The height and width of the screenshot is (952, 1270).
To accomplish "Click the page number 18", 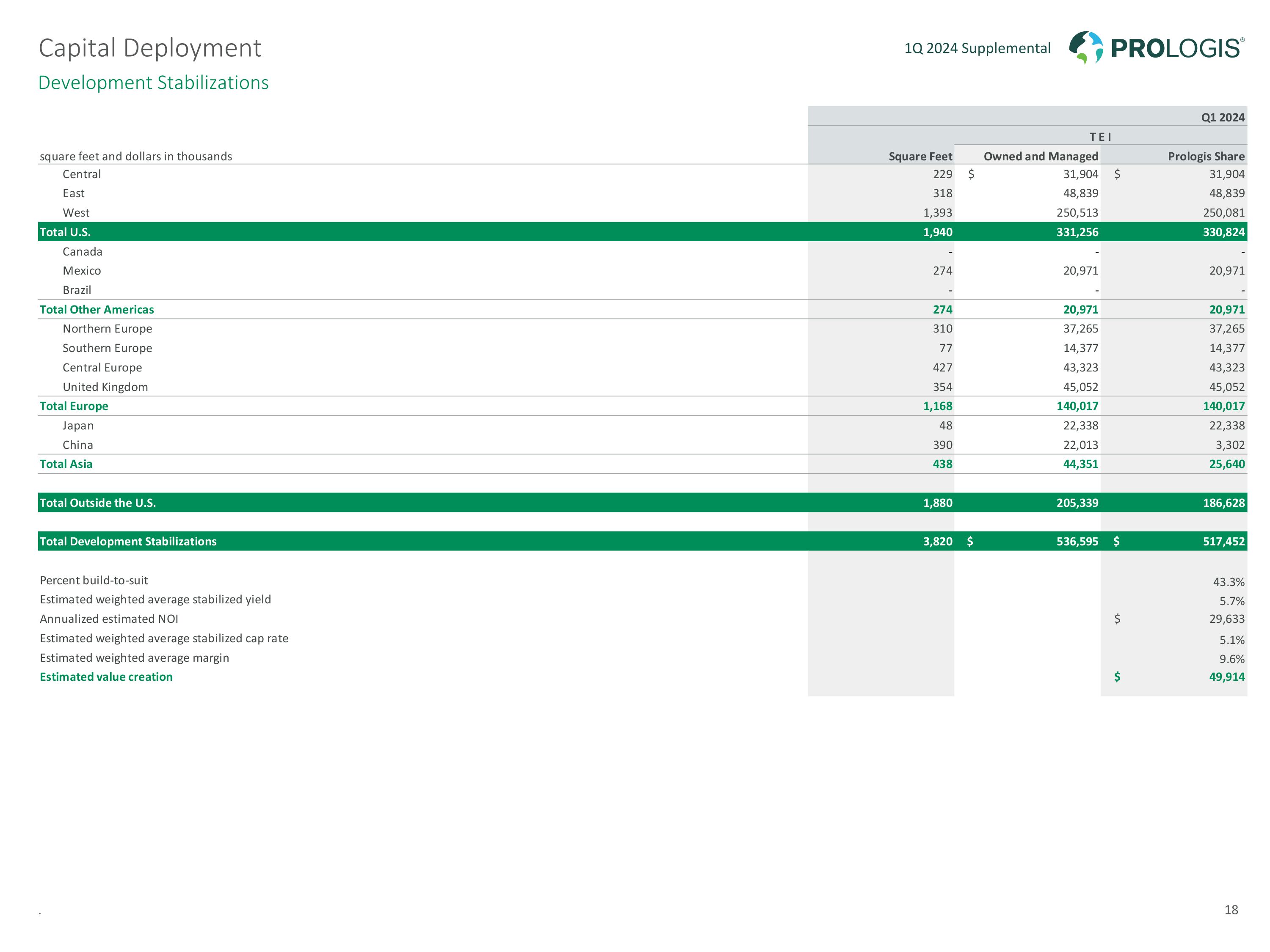I will click(x=1231, y=910).
